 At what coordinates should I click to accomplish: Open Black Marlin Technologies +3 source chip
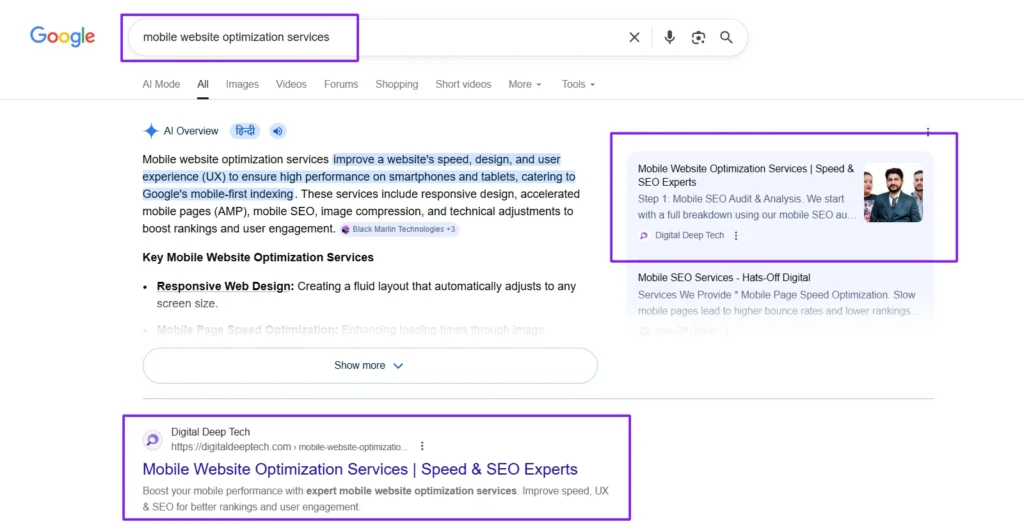tap(399, 229)
